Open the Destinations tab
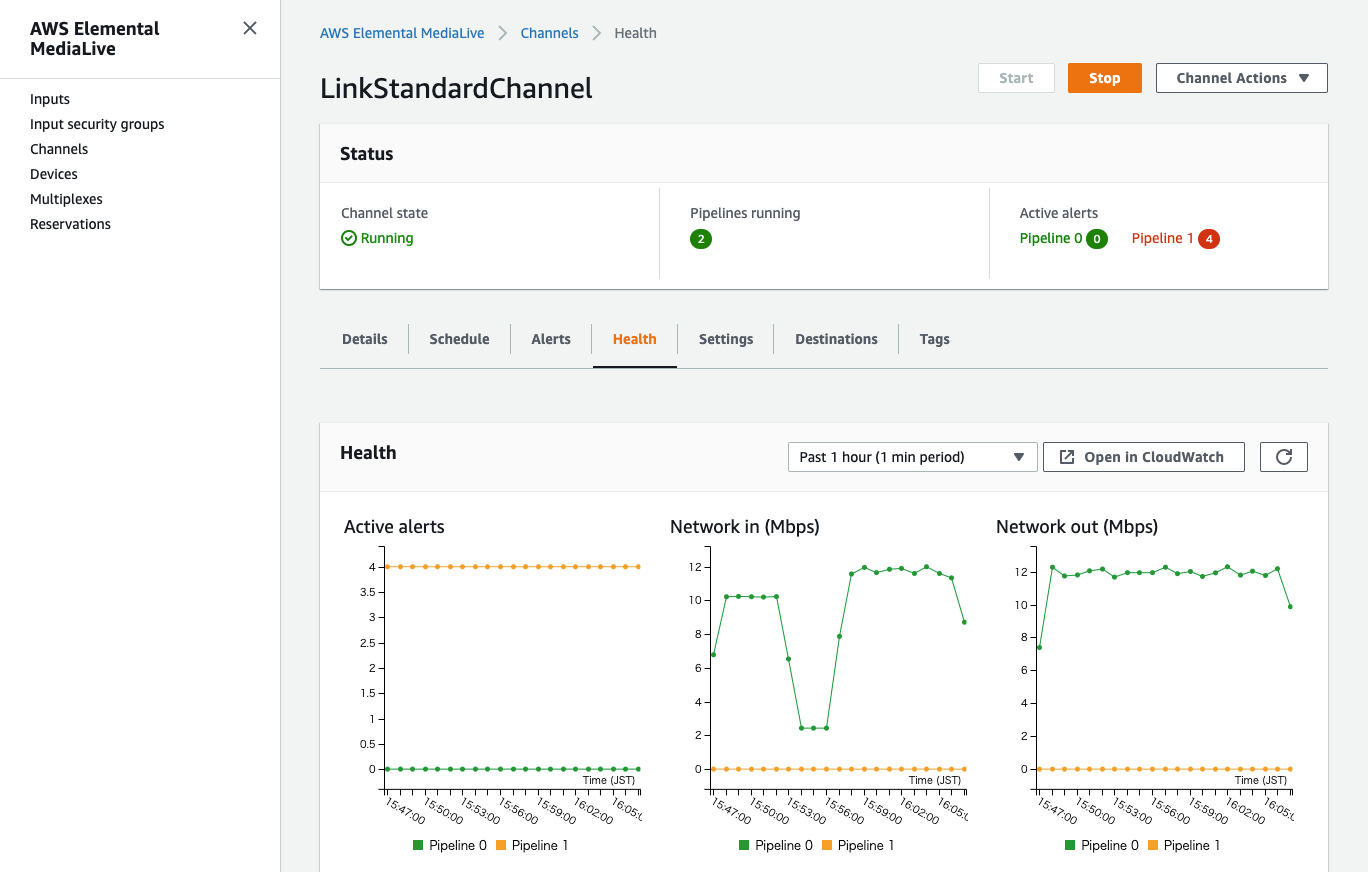The height and width of the screenshot is (872, 1368). click(x=836, y=339)
